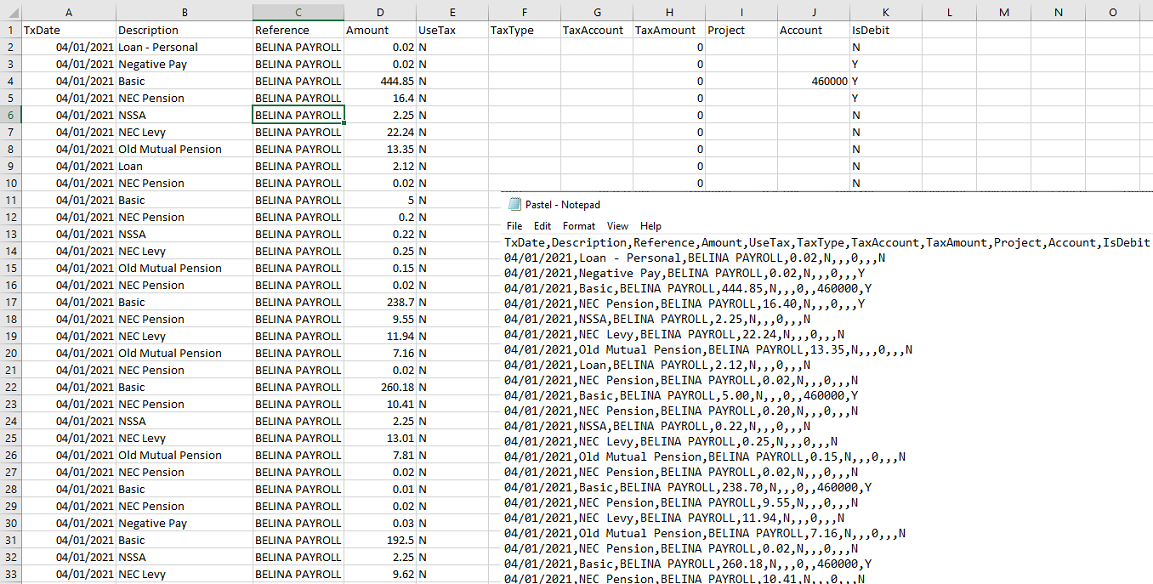The image size is (1153, 584).
Task: Select column K header
Action: (886, 13)
